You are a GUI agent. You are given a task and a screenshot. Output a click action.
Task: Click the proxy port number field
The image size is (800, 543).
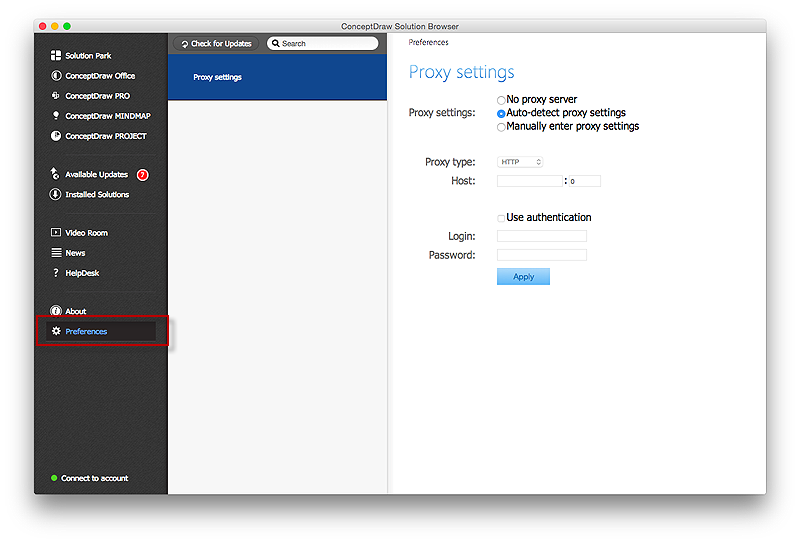(x=585, y=181)
